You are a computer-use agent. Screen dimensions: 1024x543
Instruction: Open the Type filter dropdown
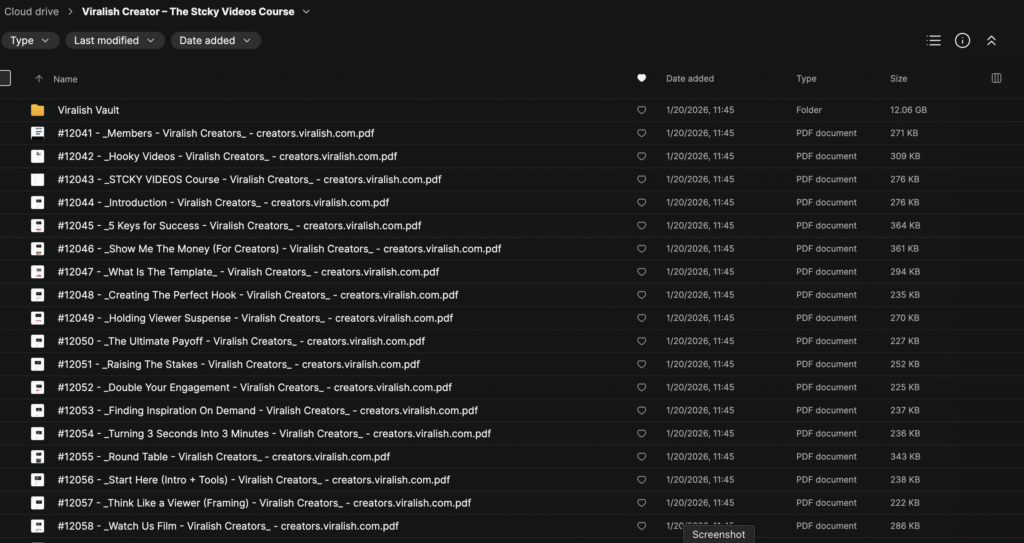pos(30,41)
